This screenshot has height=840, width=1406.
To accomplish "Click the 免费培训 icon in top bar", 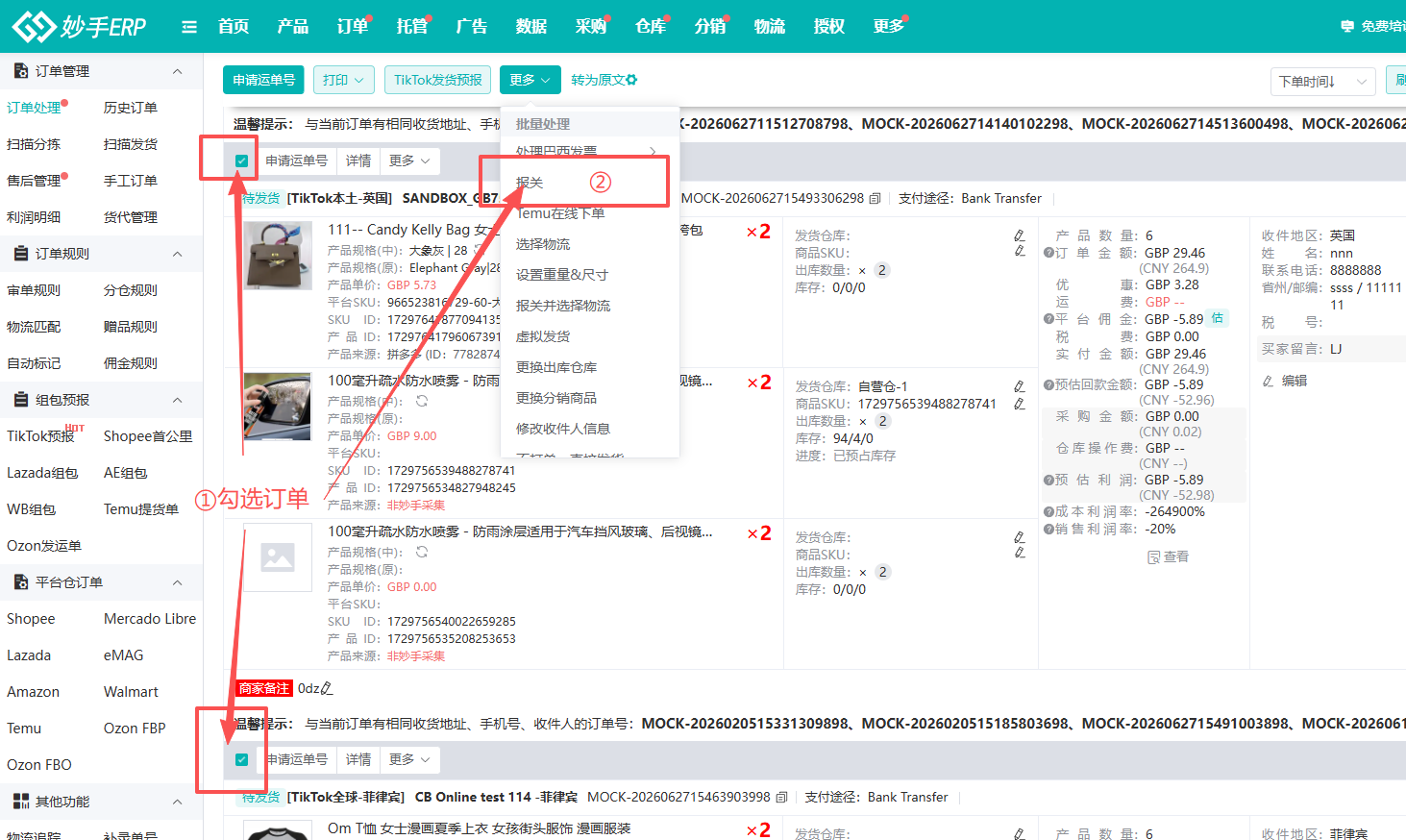I will (1347, 26).
